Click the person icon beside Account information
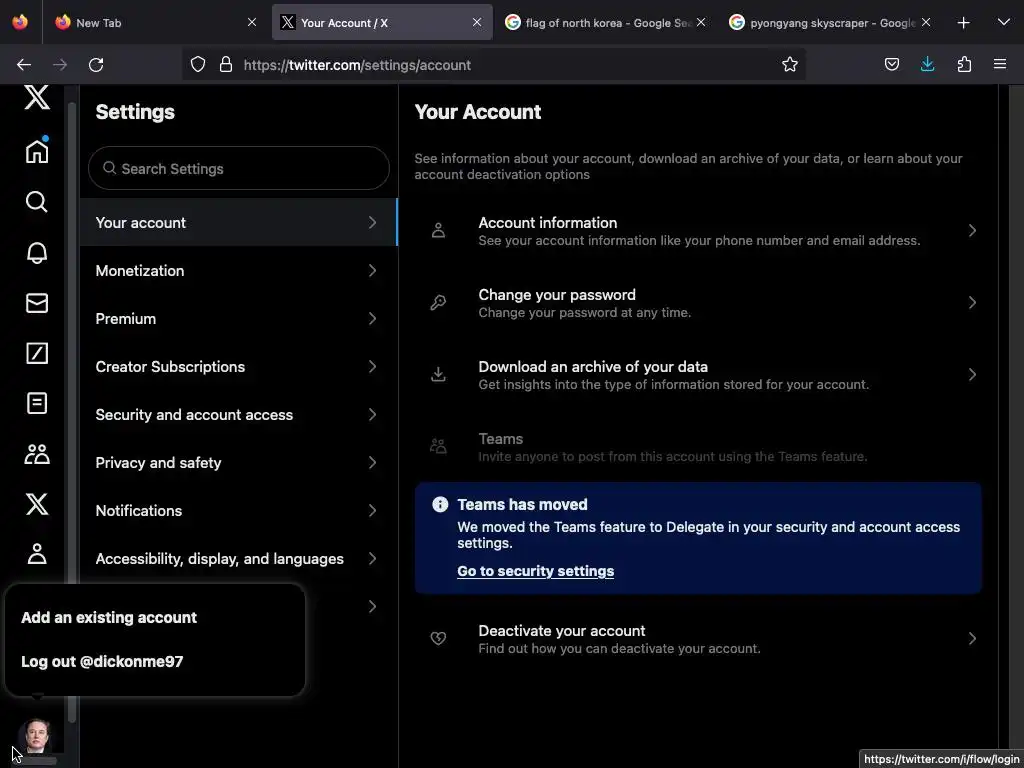The height and width of the screenshot is (768, 1024). (438, 231)
